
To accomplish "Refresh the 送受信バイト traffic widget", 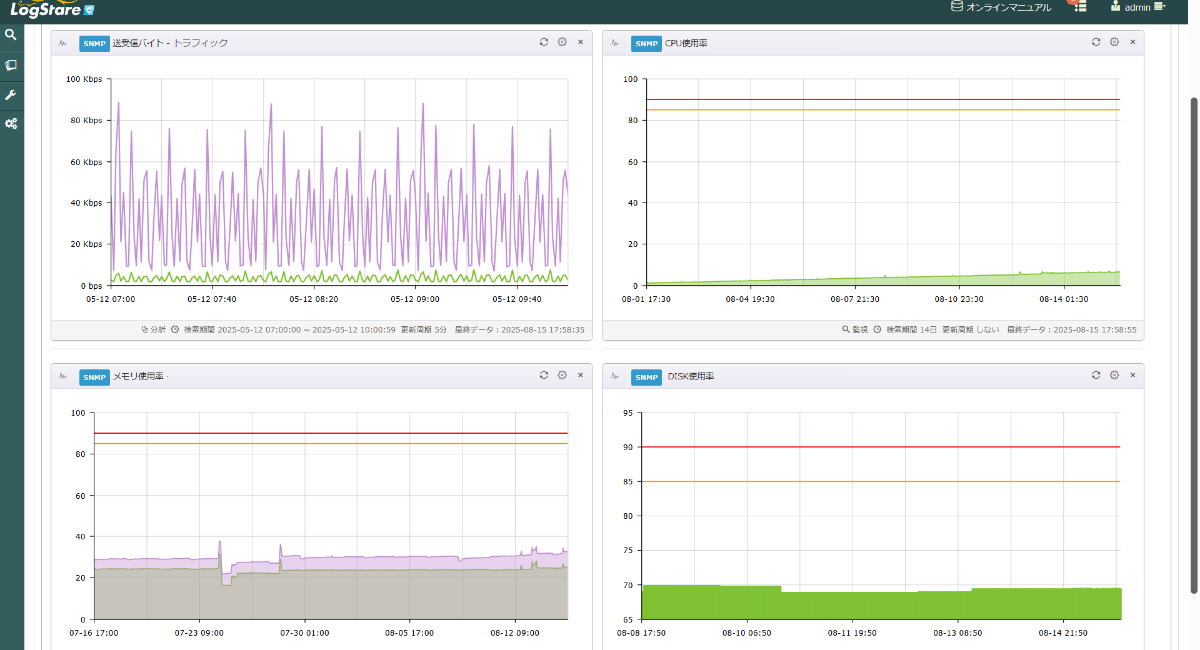I will [x=544, y=42].
